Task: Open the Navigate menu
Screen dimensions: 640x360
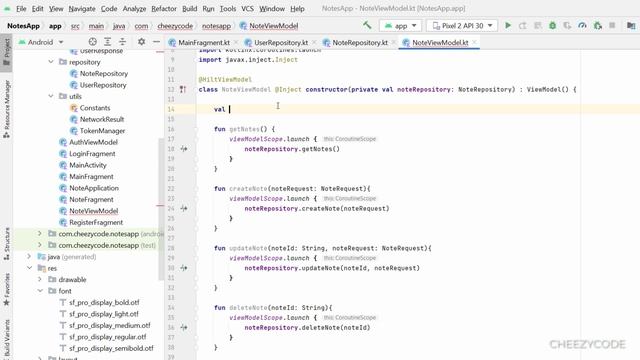Action: [82, 9]
